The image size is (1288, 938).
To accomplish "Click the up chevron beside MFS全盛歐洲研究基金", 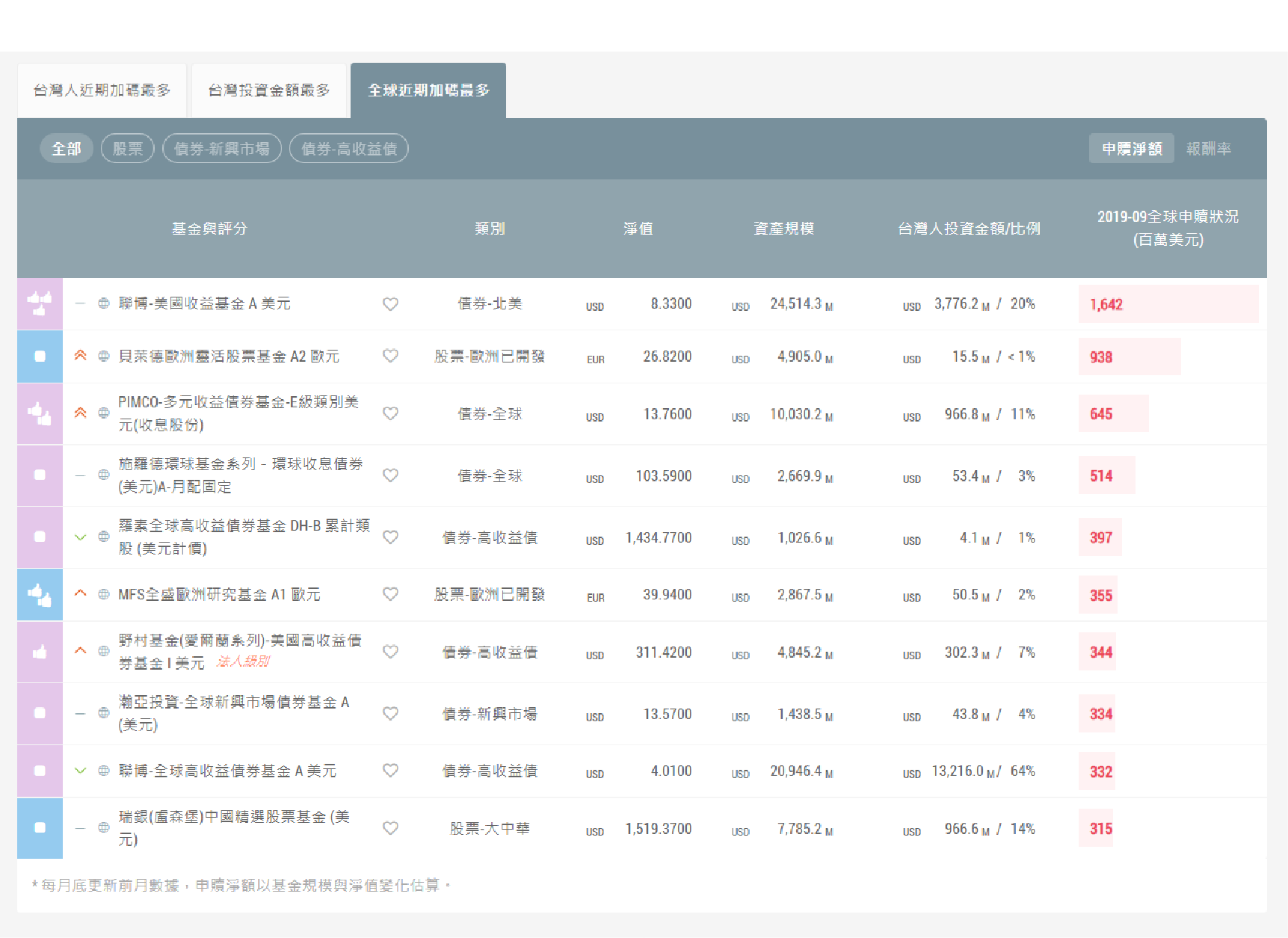I will (81, 594).
